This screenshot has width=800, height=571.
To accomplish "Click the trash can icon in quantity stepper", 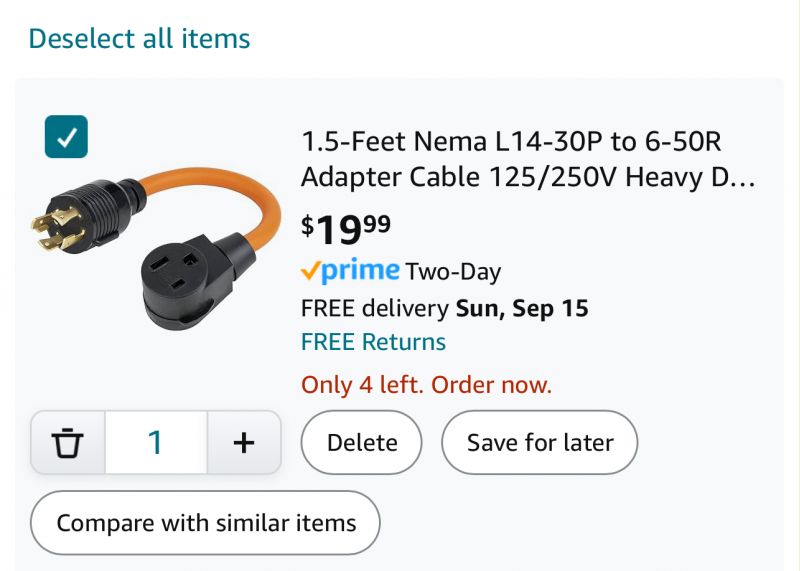I will [68, 442].
